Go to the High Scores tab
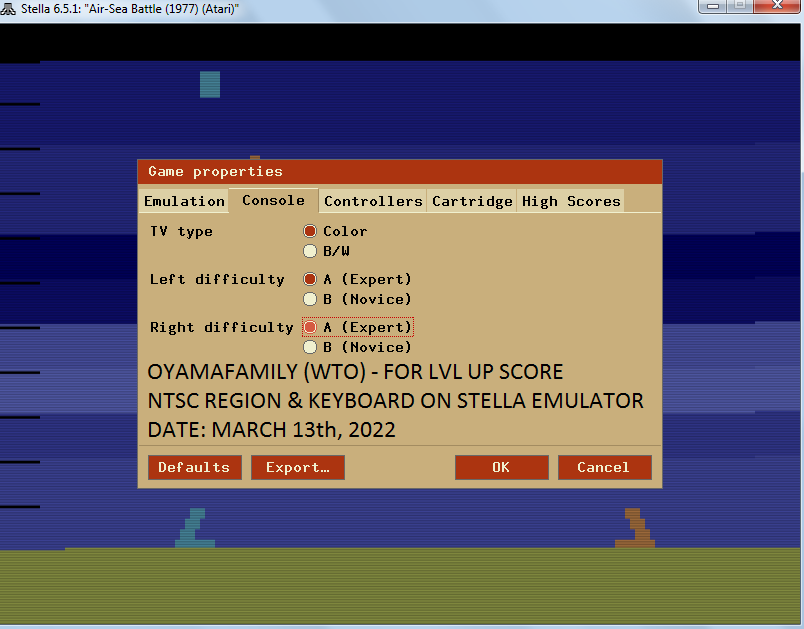This screenshot has height=629, width=804. click(x=571, y=201)
